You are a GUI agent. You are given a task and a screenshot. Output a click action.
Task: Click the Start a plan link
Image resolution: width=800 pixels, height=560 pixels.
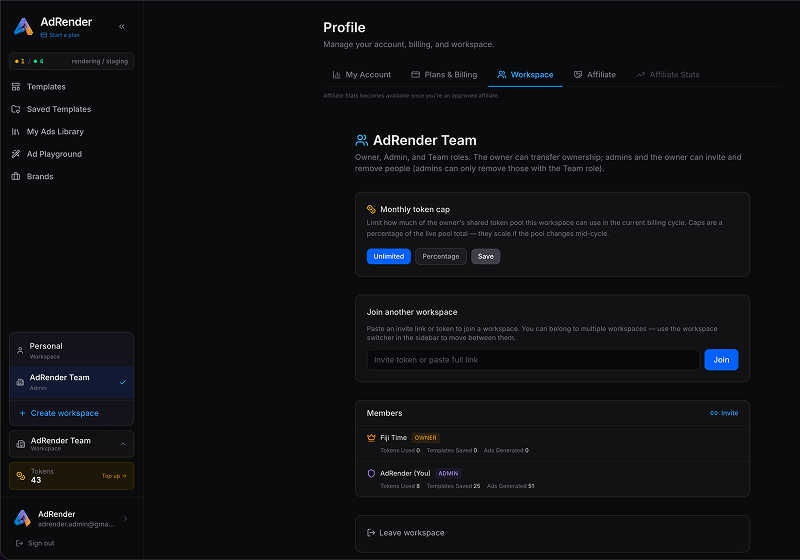tap(60, 35)
